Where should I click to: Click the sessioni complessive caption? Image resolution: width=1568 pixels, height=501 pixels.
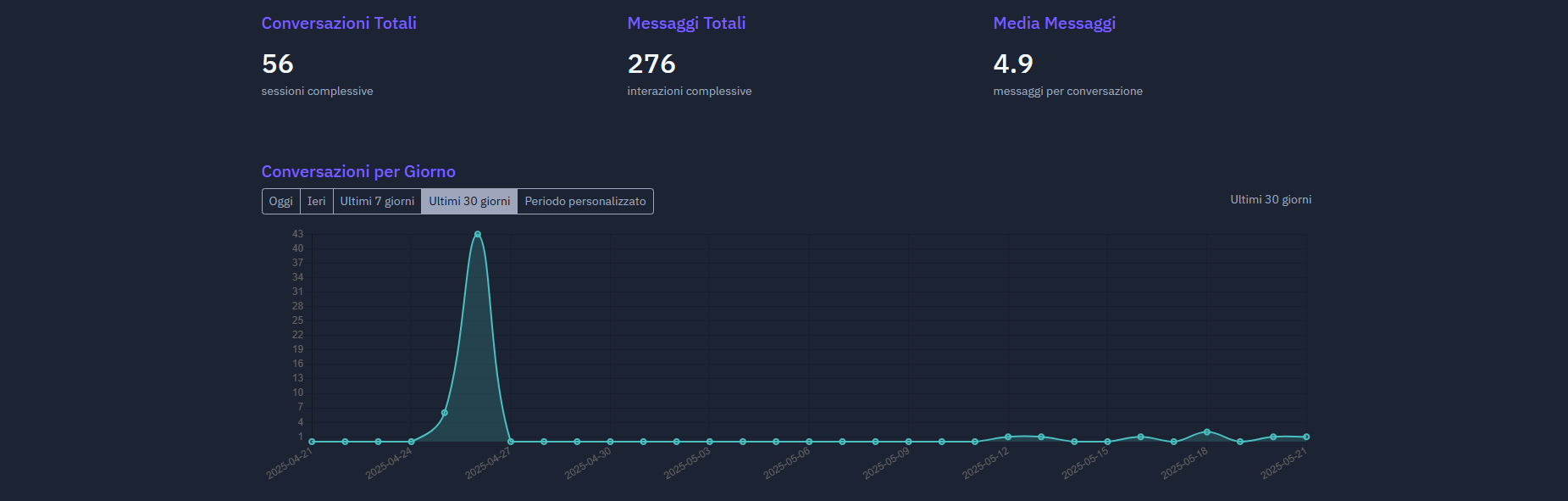pyautogui.click(x=317, y=91)
